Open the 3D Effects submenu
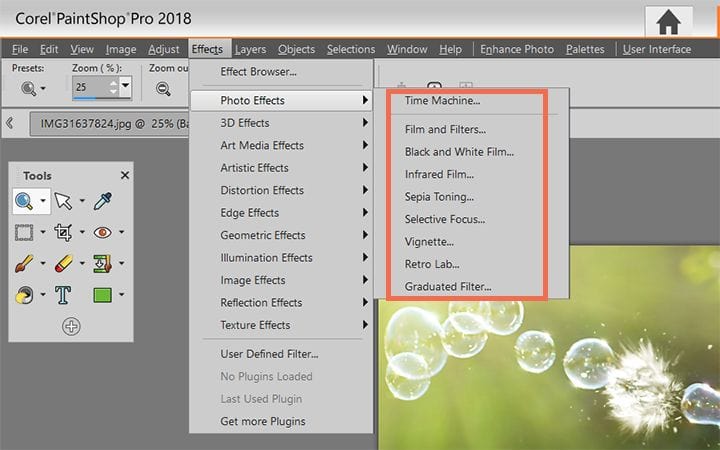Screen dimensions: 720x450 click(x=281, y=123)
